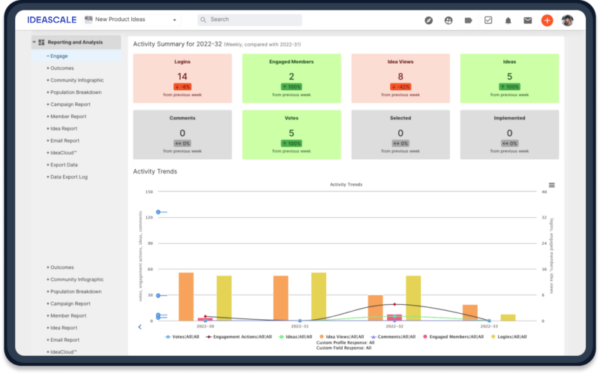Click the IDEASCALE logo
The width and height of the screenshot is (600, 374).
point(52,20)
